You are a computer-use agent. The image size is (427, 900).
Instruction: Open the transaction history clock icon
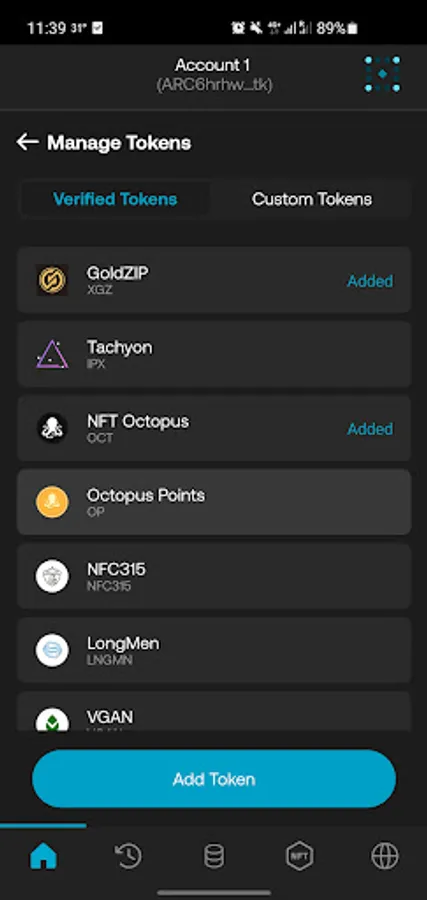[x=128, y=857]
